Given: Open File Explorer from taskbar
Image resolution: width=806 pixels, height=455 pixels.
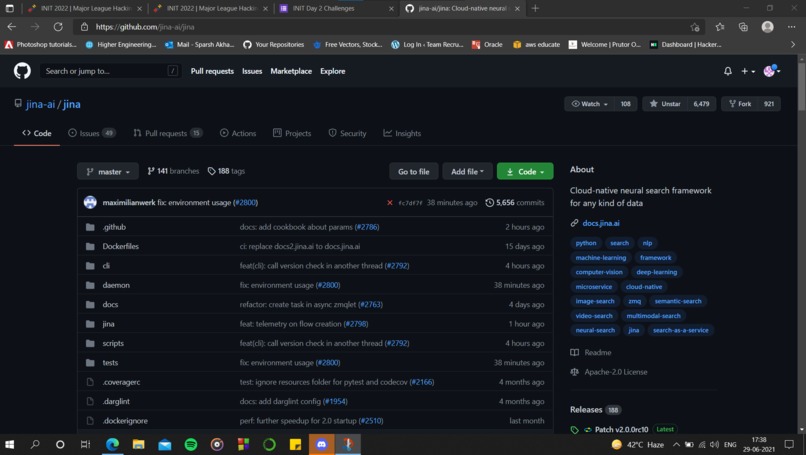Looking at the screenshot, I should pos(138,444).
